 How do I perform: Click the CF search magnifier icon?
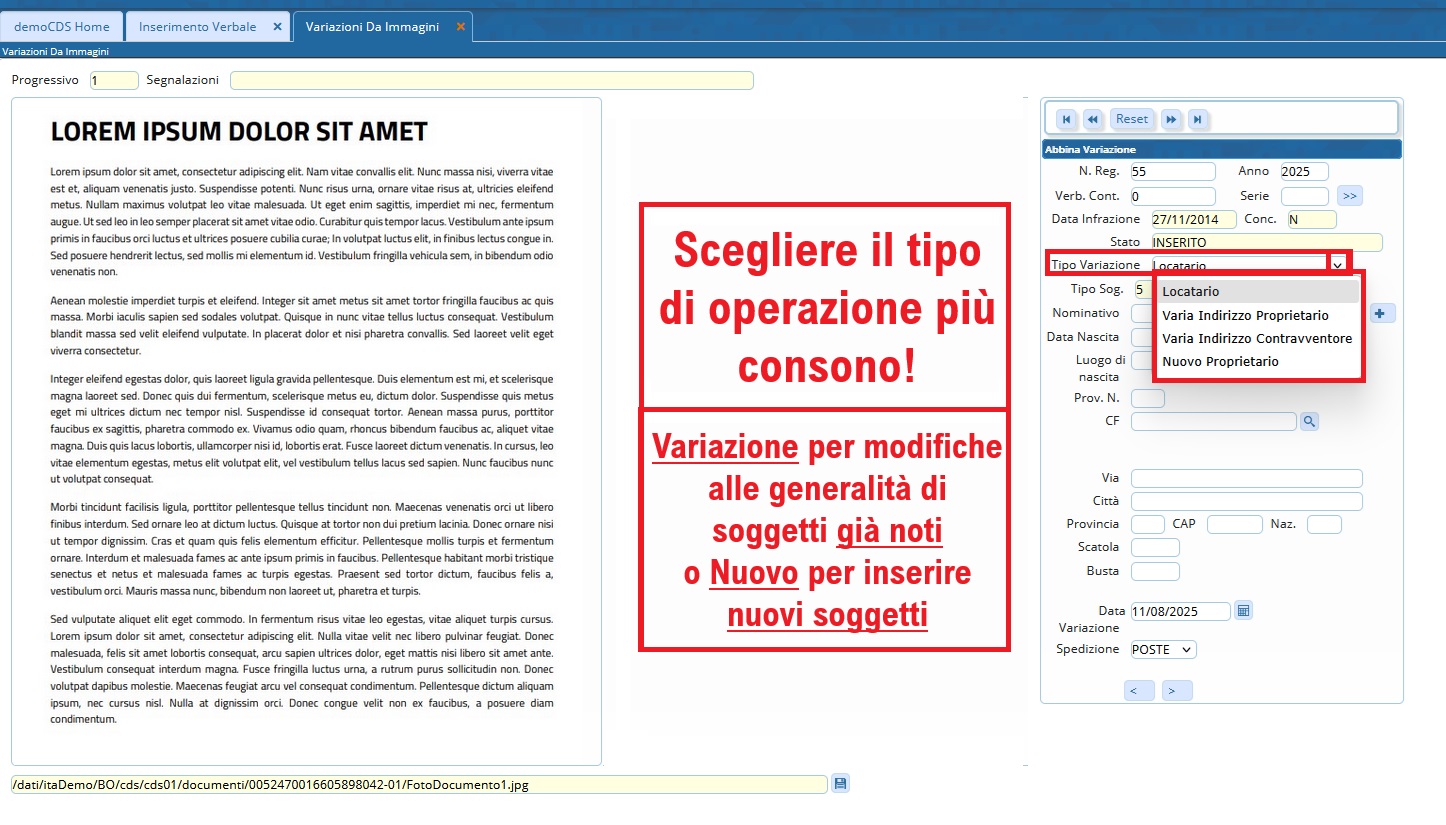click(1309, 422)
